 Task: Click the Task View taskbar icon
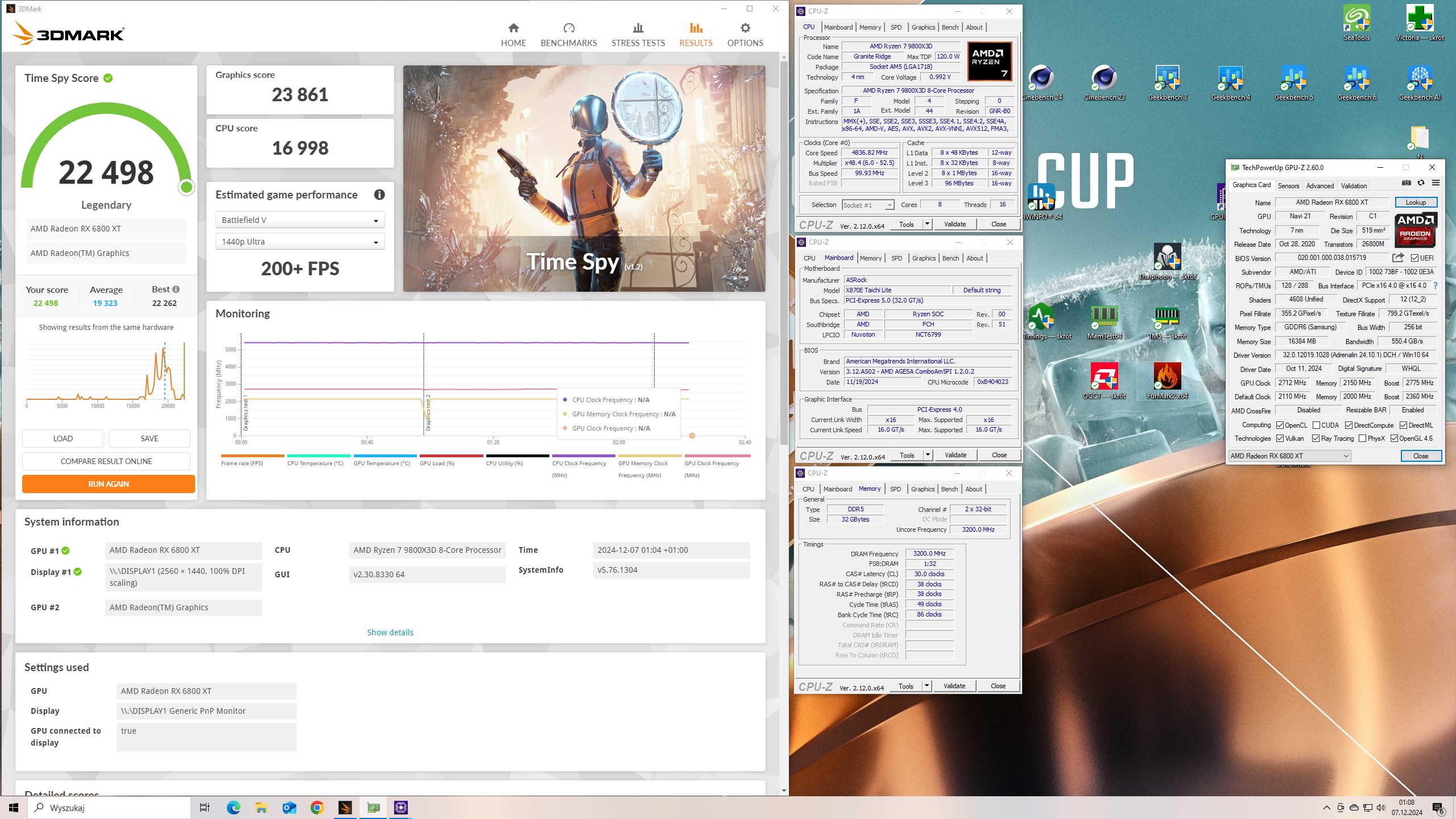click(205, 808)
